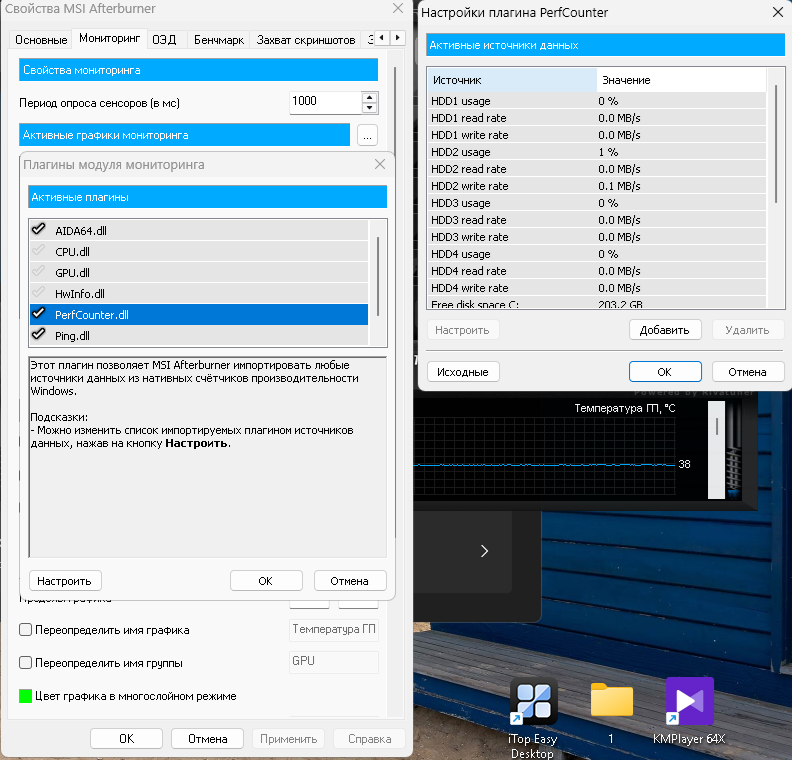Open the active graphs ellipsis button
The width and height of the screenshot is (792, 760).
(367, 135)
